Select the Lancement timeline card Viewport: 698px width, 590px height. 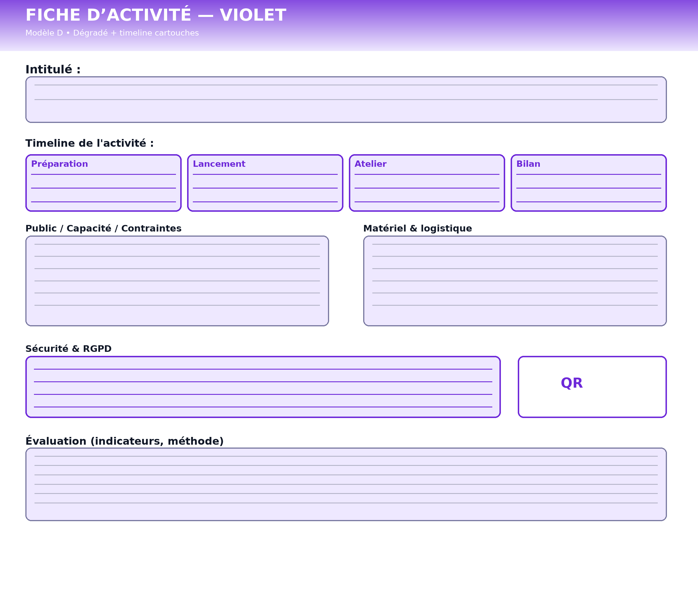(x=265, y=183)
